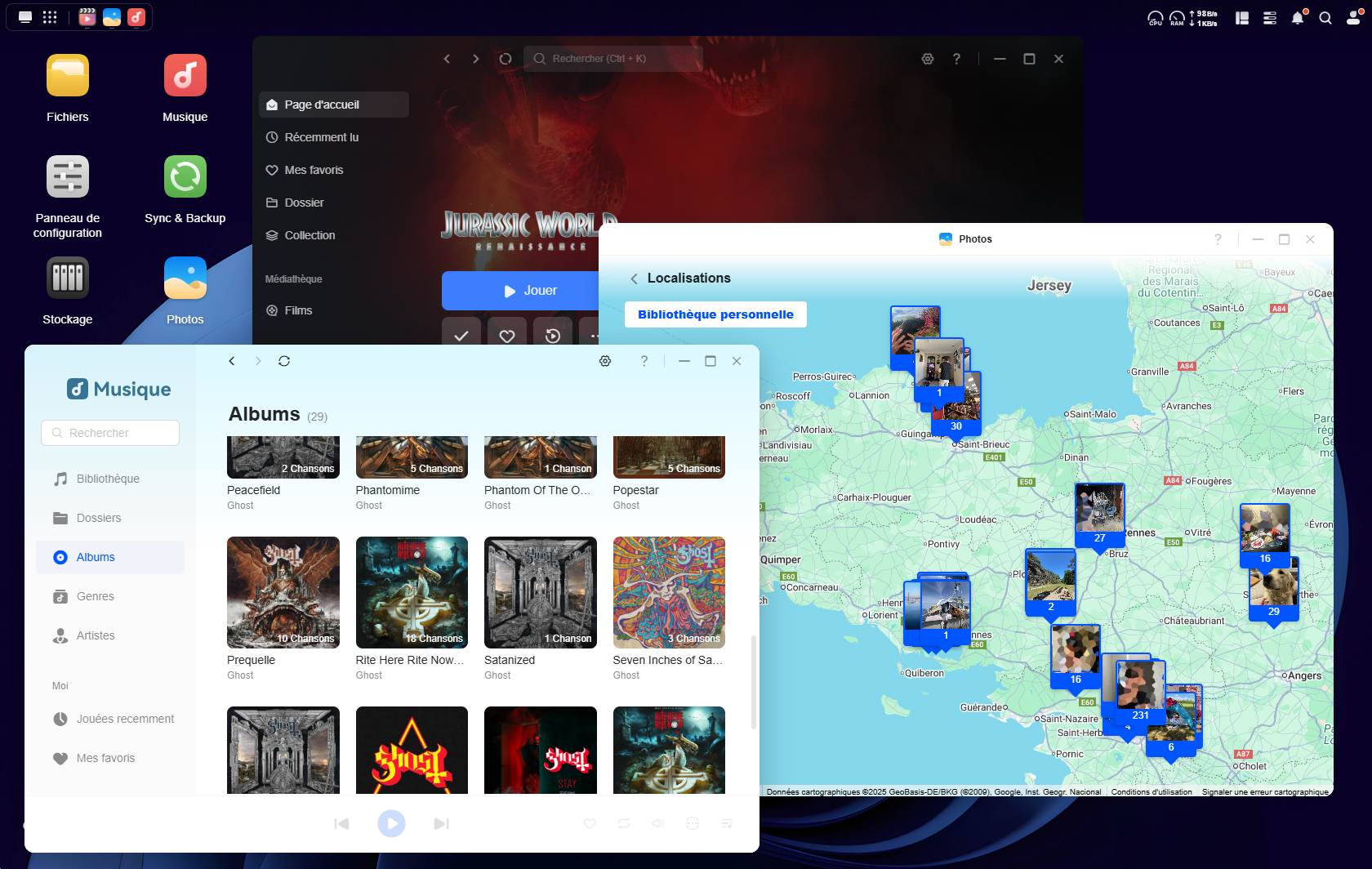This screenshot has width=1372, height=869.
Task: Skip to next track in Musique
Action: coord(441,823)
